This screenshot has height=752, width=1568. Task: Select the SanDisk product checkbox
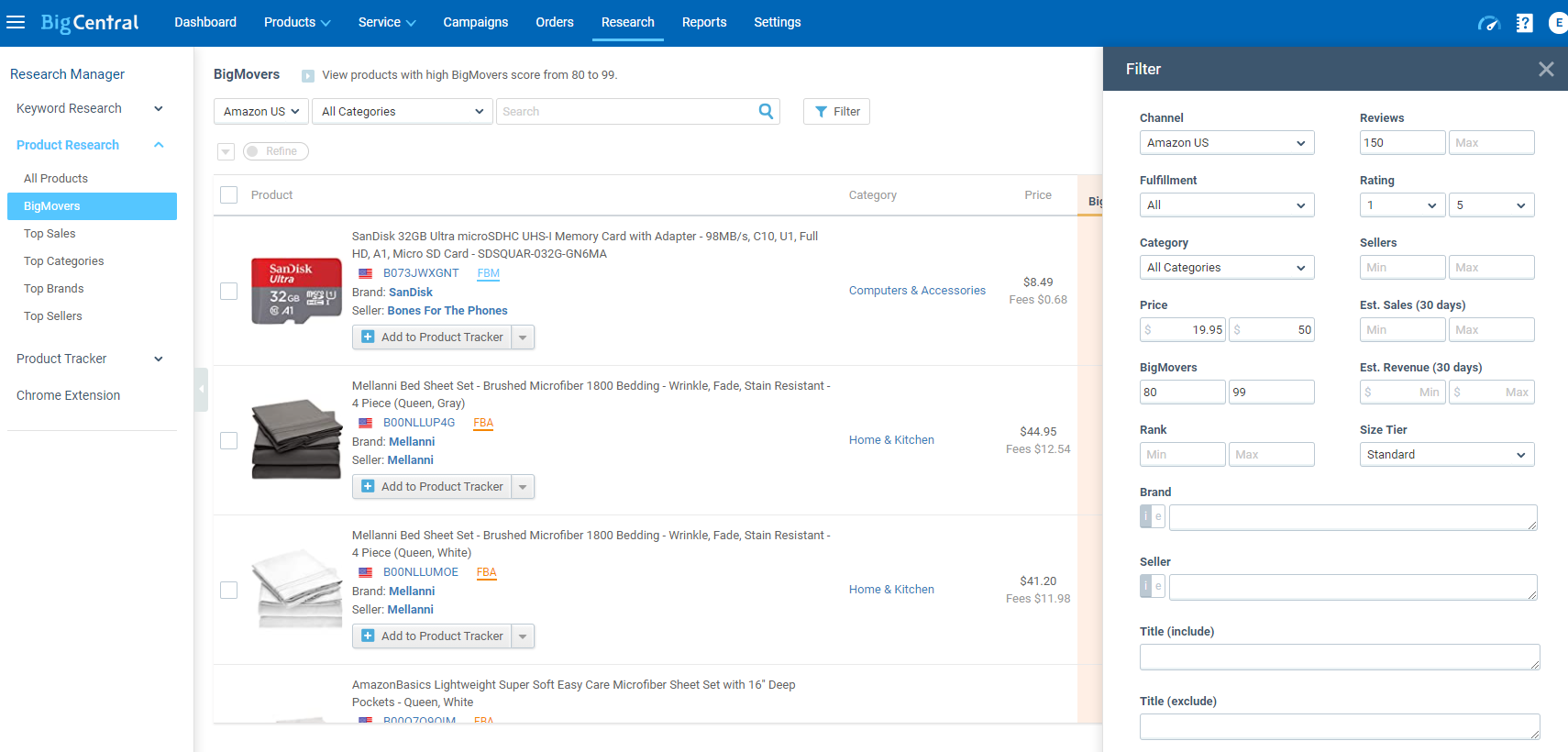(x=229, y=291)
